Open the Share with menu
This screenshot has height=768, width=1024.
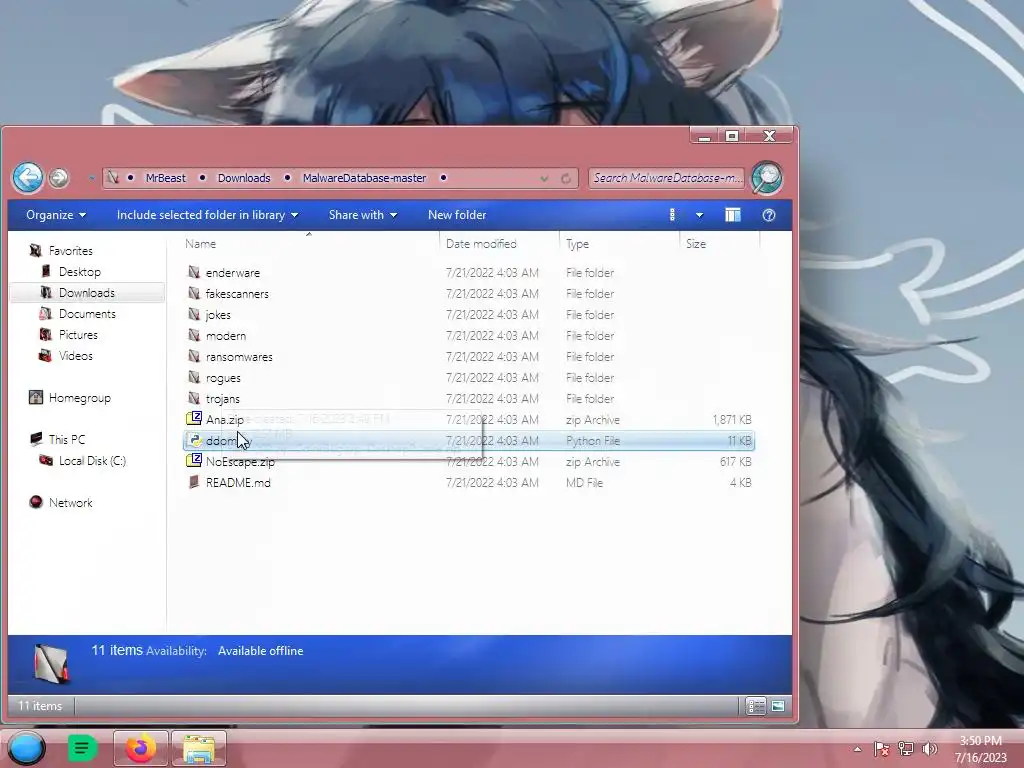[x=362, y=215]
